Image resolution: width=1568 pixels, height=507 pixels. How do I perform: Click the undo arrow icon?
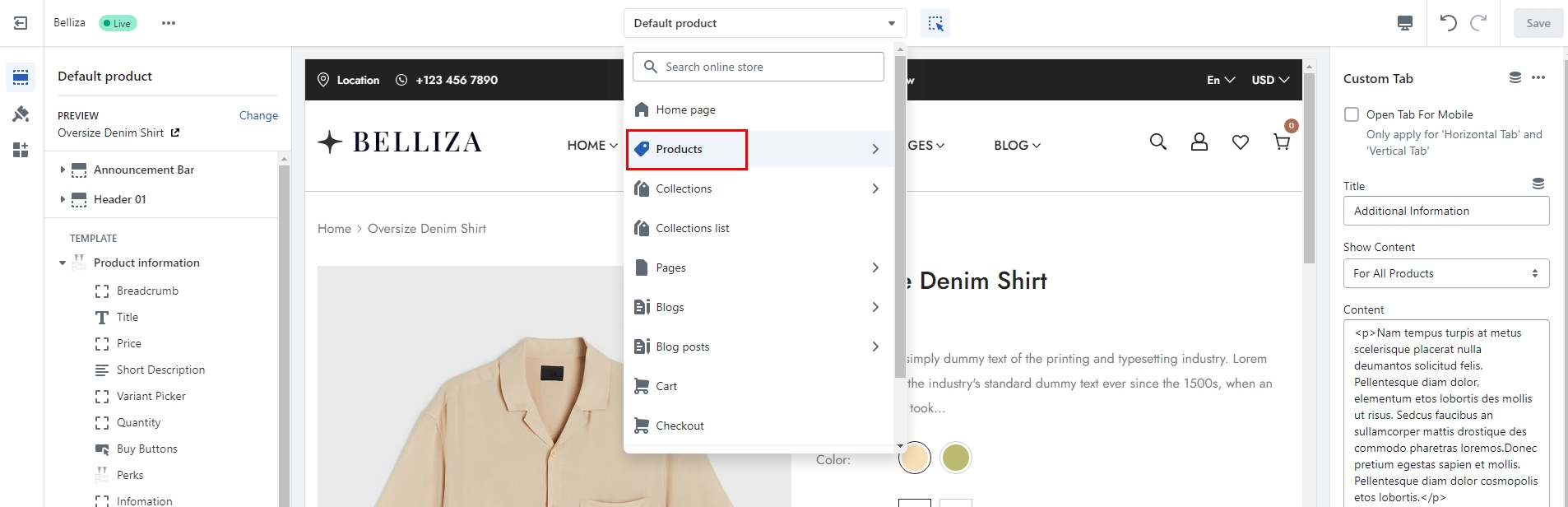point(1448,23)
